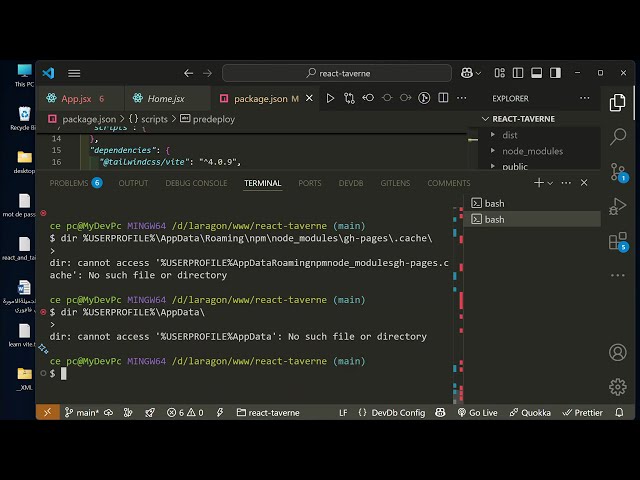Change LF end of line sequence

(x=343, y=413)
